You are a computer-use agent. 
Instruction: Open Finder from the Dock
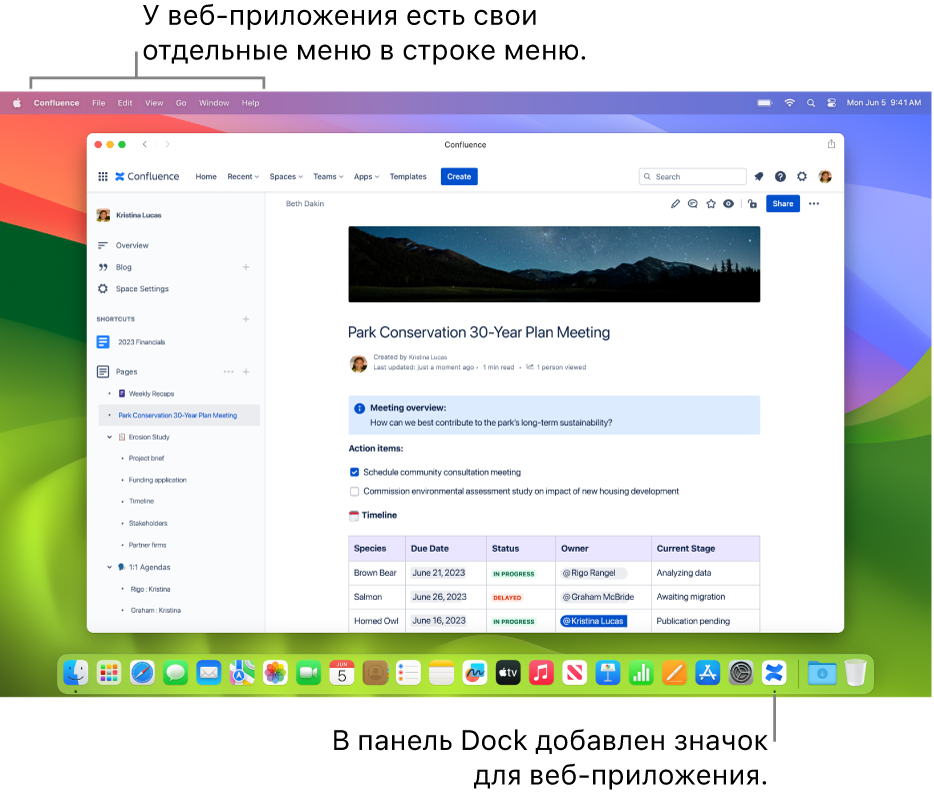coord(76,673)
